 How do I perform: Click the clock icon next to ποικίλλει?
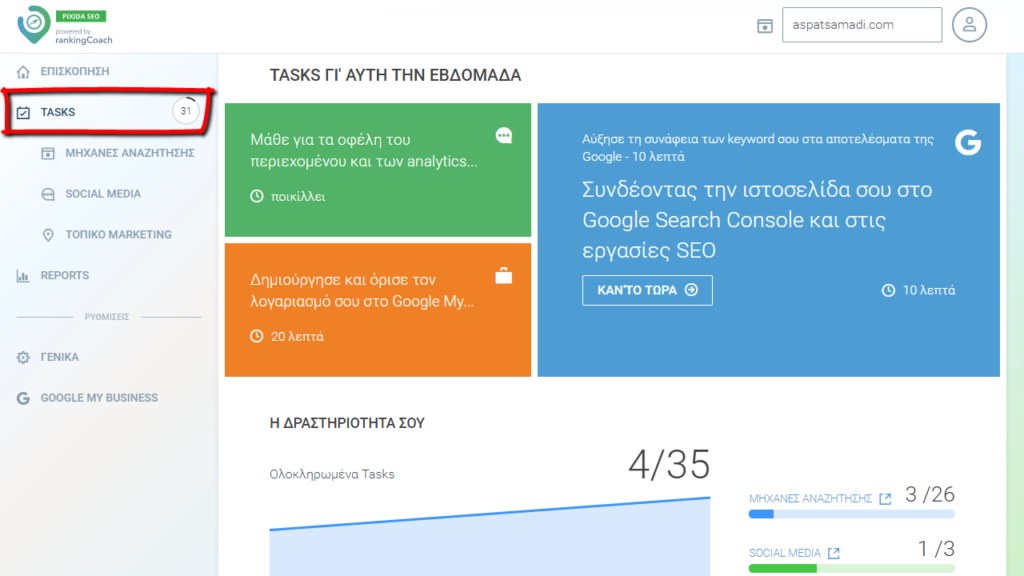[x=257, y=196]
